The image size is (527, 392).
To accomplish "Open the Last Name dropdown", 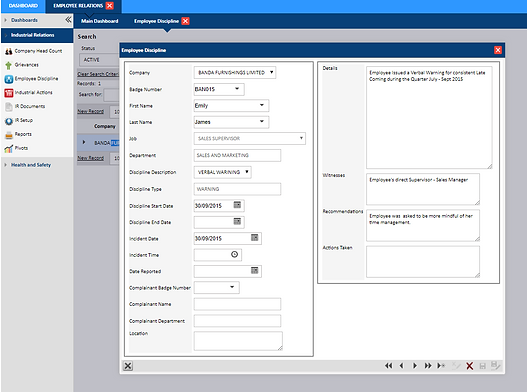I will pyautogui.click(x=262, y=121).
